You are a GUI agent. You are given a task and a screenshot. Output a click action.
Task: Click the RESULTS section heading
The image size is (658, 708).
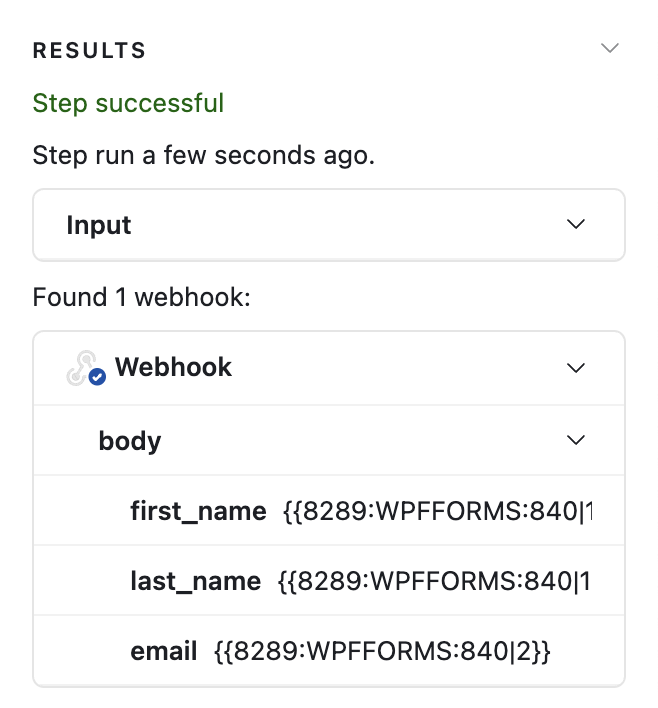point(89,51)
